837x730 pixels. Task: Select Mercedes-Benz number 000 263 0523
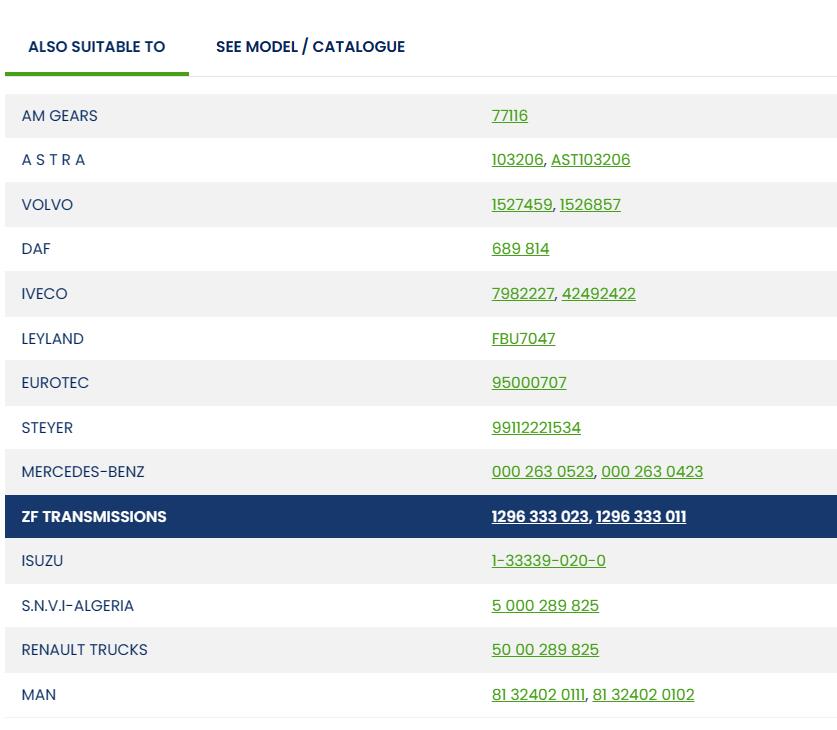pyautogui.click(x=542, y=472)
